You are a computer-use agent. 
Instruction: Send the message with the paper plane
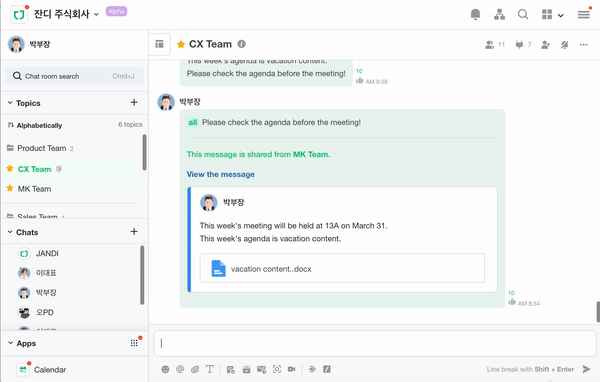pos(586,369)
